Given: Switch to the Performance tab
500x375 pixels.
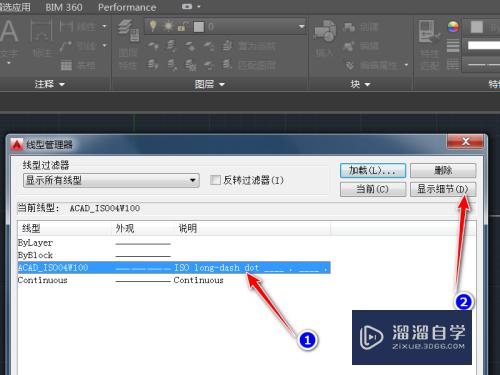Looking at the screenshot, I should tap(127, 7).
